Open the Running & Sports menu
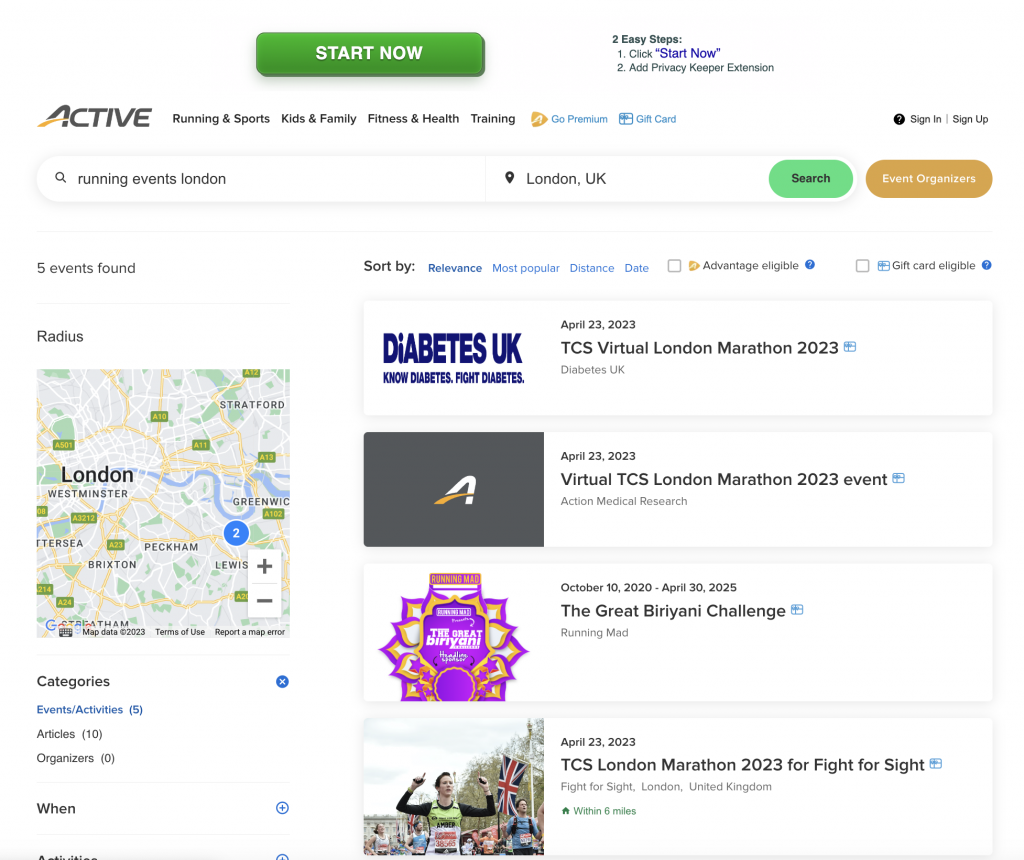Viewport: 1024px width, 860px height. point(221,118)
